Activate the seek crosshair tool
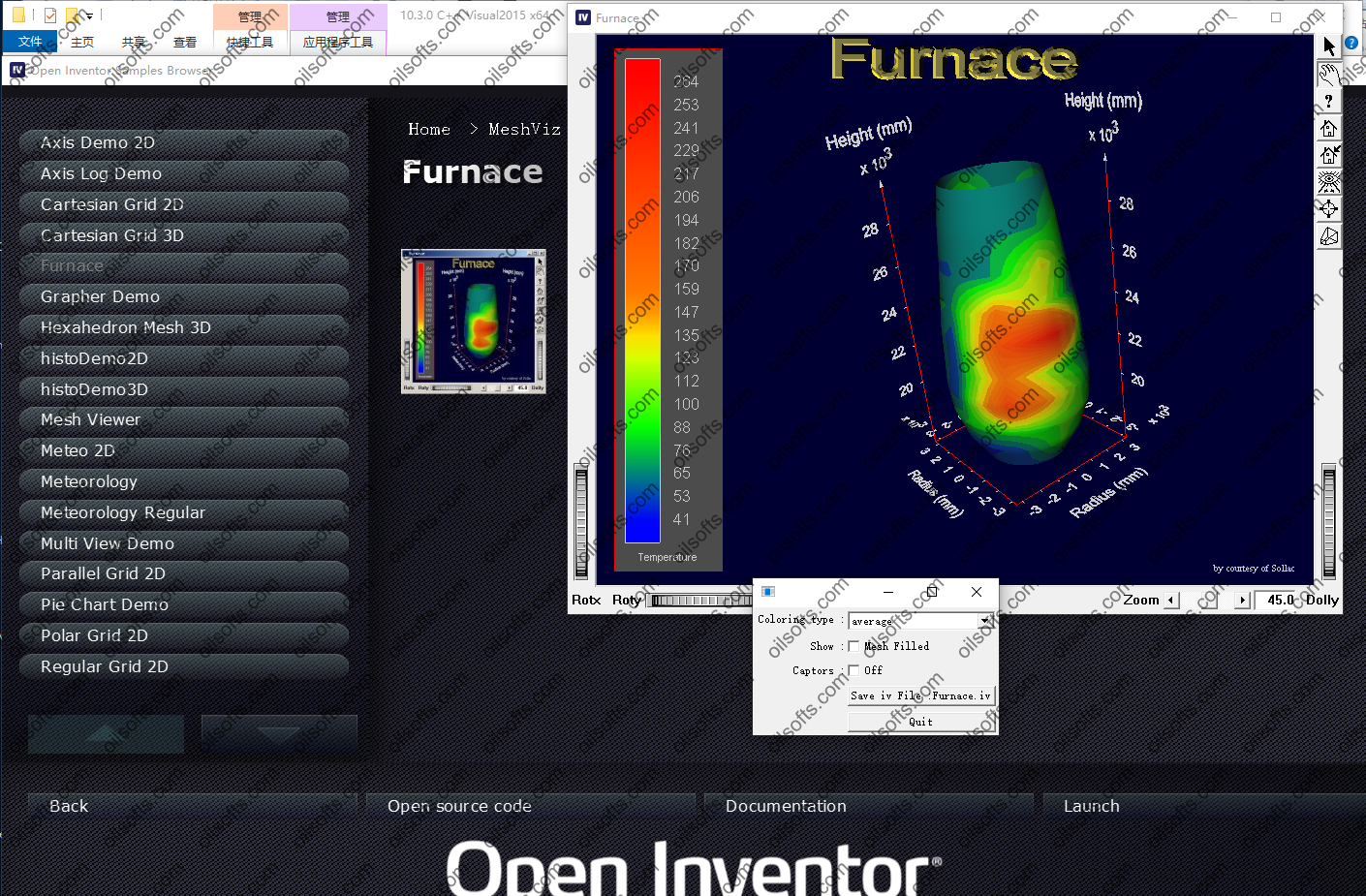Image resolution: width=1366 pixels, height=896 pixels. click(1328, 209)
